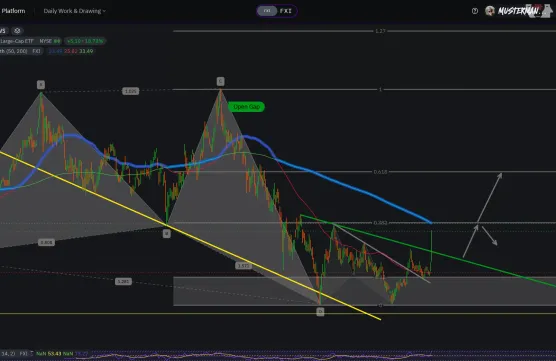Click the 0.618 Fibonacci level label
This screenshot has height=361, width=556.
[380, 172]
